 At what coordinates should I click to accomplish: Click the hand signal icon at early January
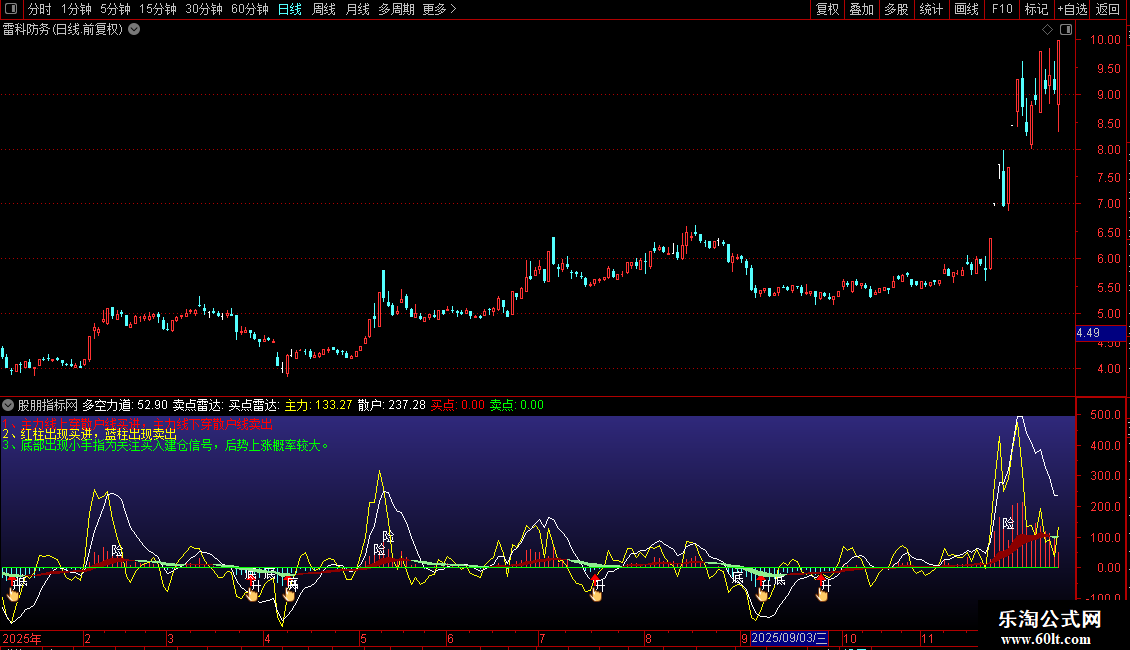coord(14,594)
